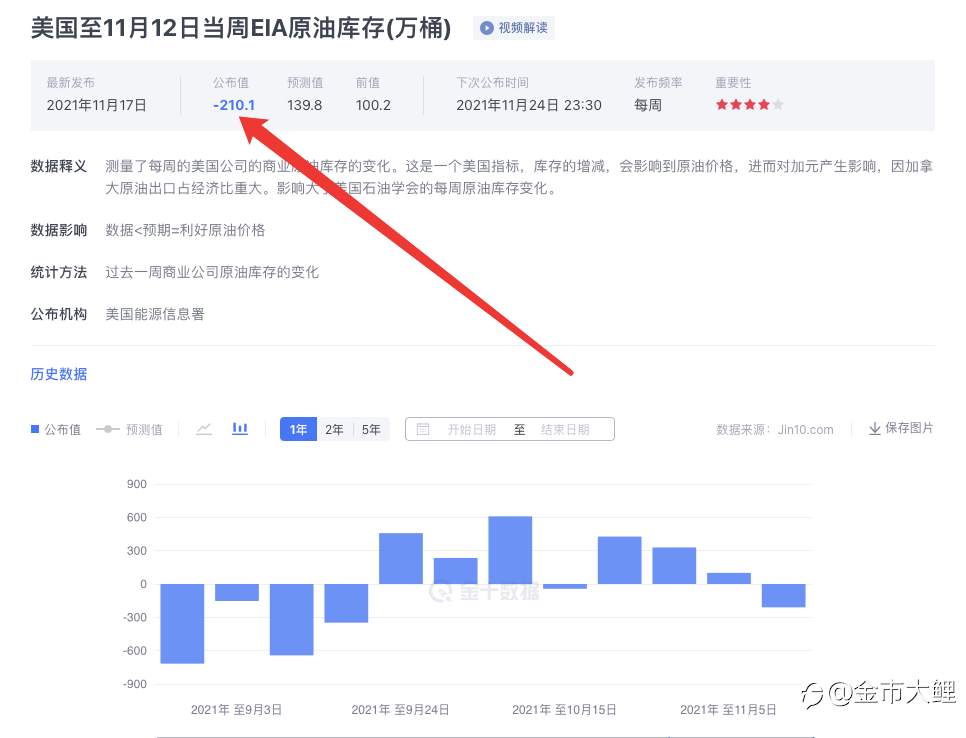
Task: Set the 结束日期 end date field
Action: tap(565, 429)
